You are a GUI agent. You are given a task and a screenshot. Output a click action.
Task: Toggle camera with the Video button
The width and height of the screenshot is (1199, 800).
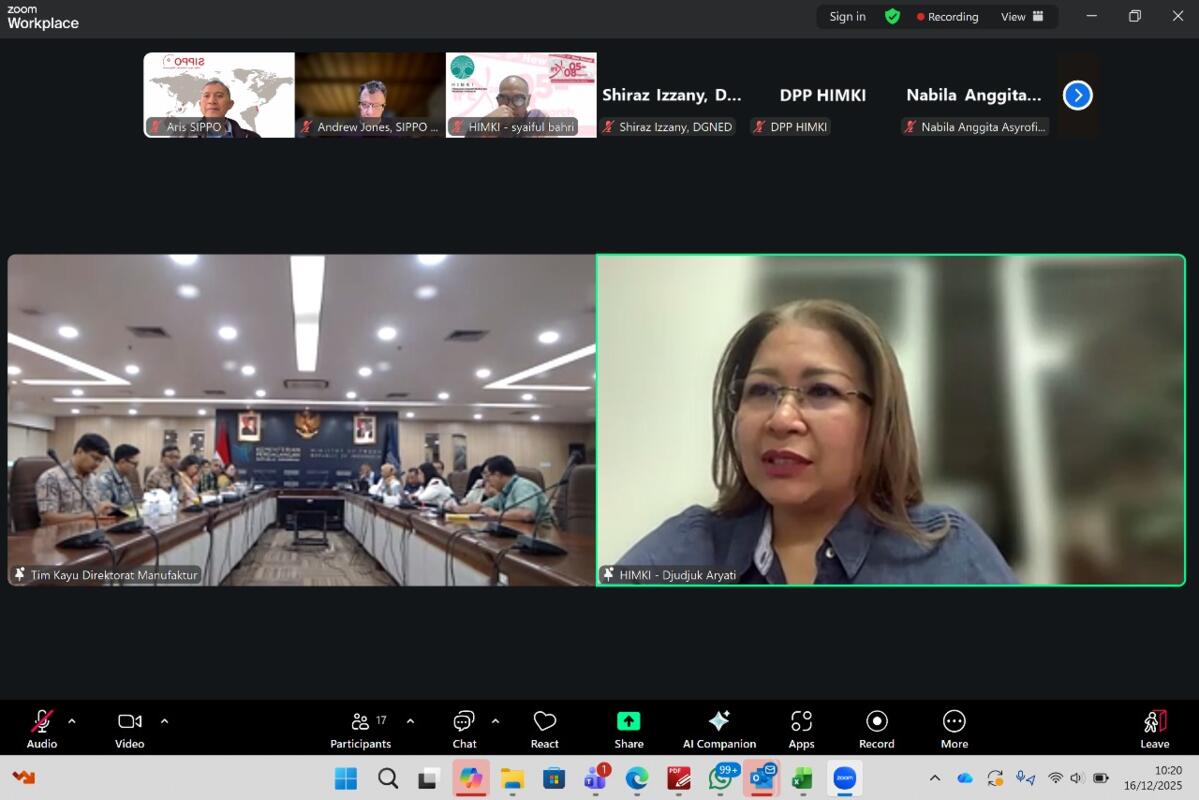pos(129,729)
